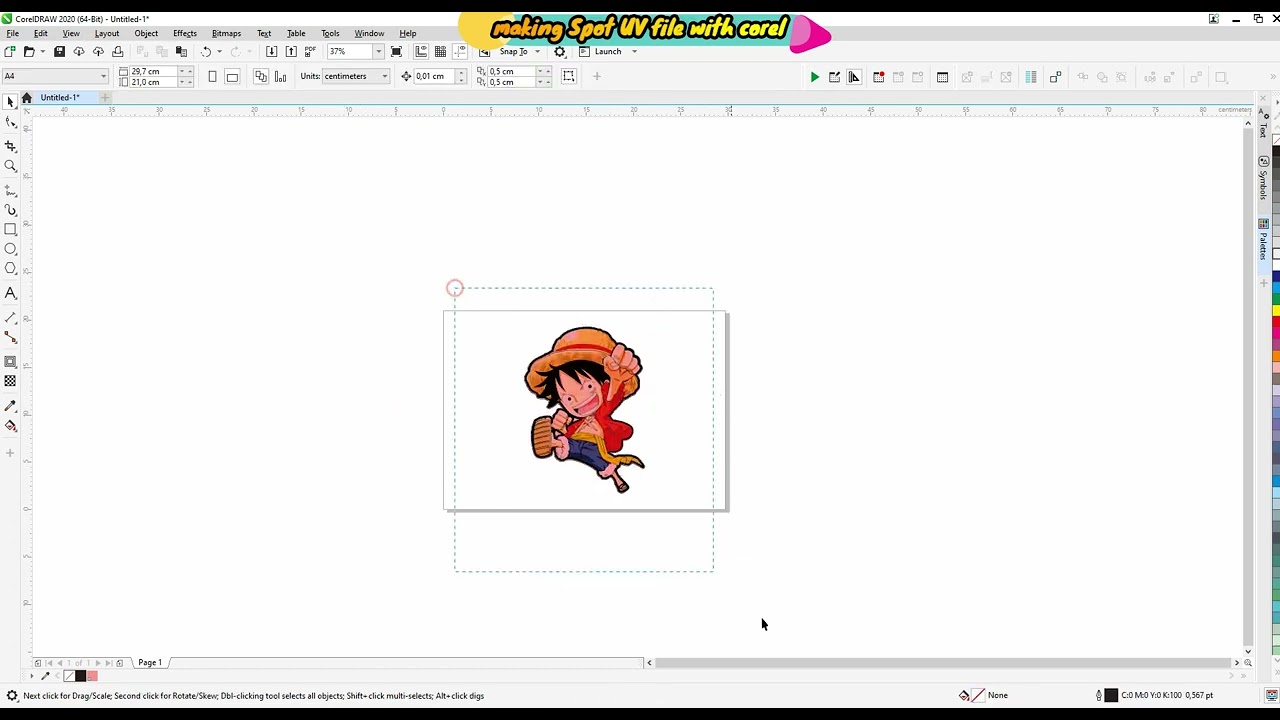Open the Undo history dropdown arrow
This screenshot has width=1280, height=720.
tap(219, 52)
